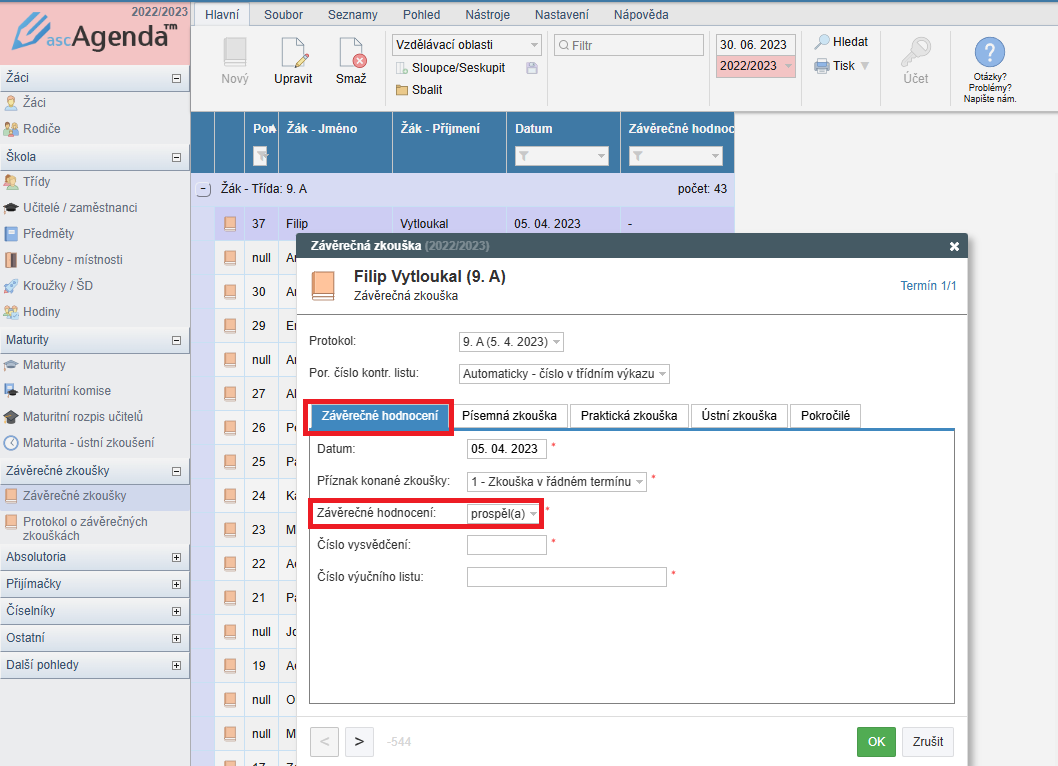Screen dimensions: 1058x766
Task: Click the Hledat search magnifier icon
Action: [x=822, y=42]
